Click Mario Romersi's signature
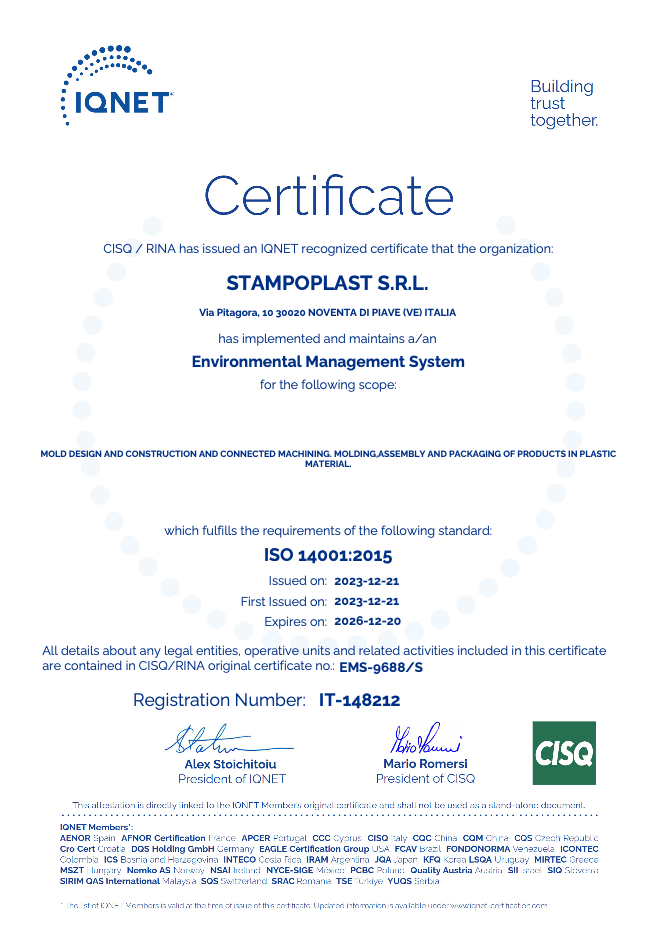Viewport: 646px width, 938px height. tap(425, 739)
